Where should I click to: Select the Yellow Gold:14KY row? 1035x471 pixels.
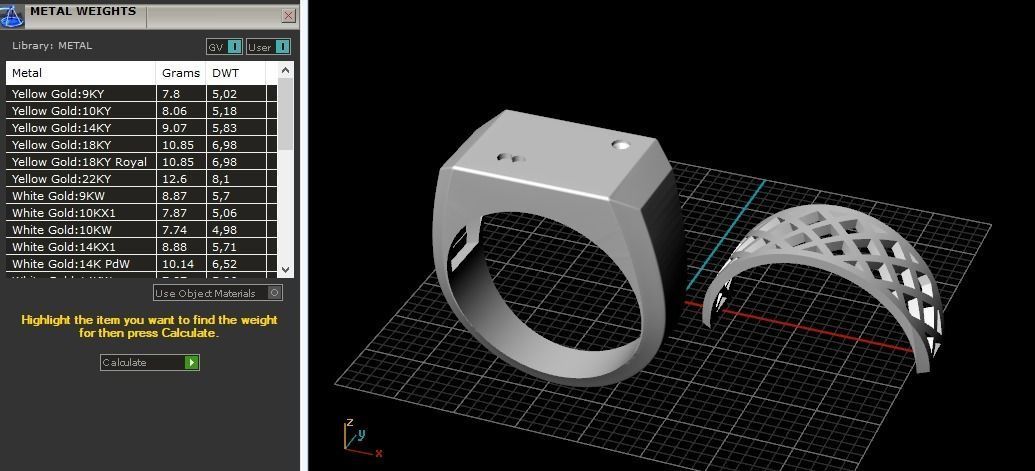pos(141,128)
